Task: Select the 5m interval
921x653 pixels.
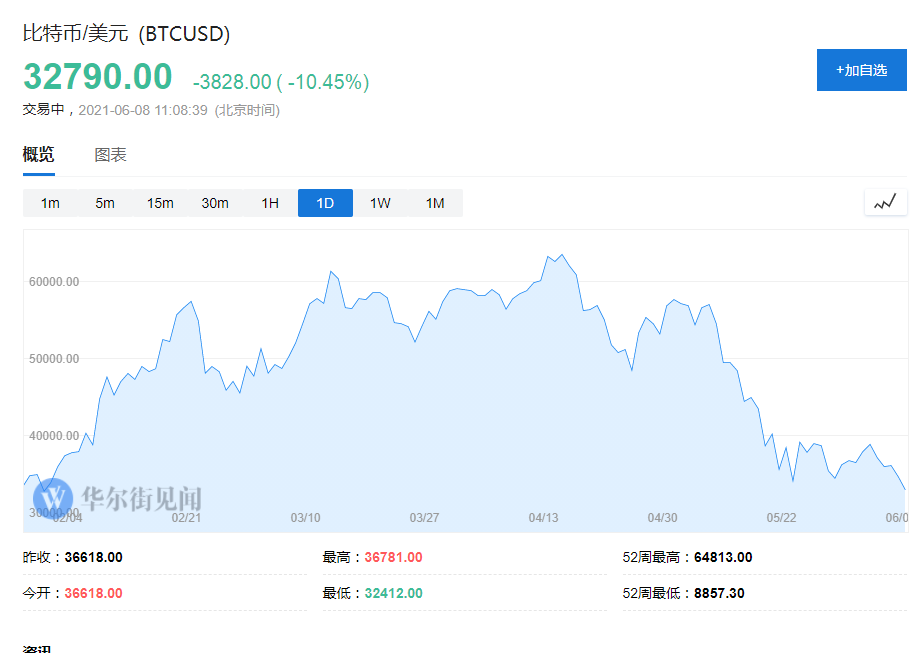Action: click(x=104, y=202)
